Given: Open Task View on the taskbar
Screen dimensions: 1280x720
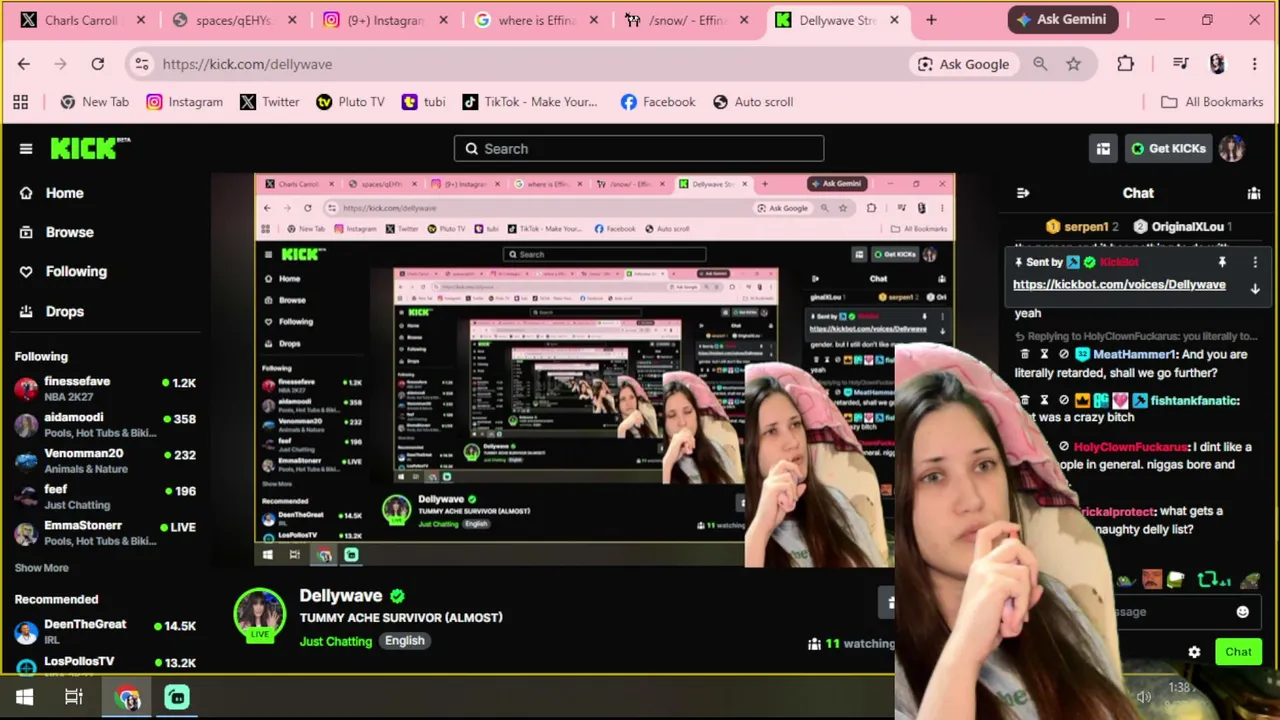Looking at the screenshot, I should click(x=74, y=697).
